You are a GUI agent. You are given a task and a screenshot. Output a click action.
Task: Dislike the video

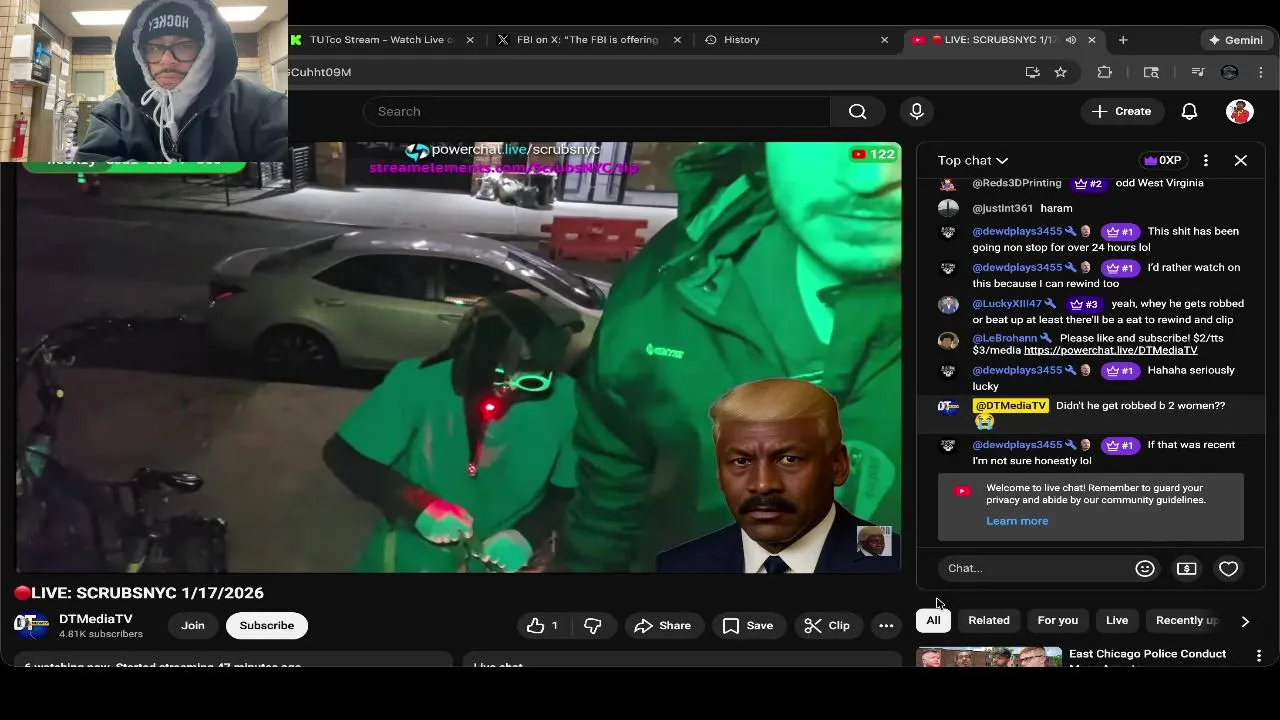click(x=593, y=625)
